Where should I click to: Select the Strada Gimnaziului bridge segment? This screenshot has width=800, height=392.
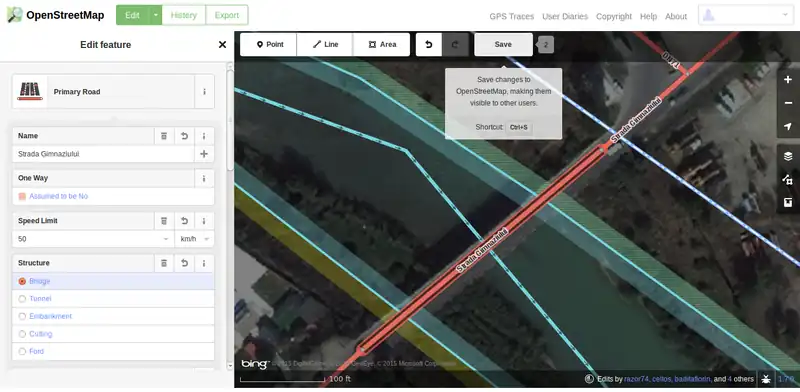[x=482, y=250]
